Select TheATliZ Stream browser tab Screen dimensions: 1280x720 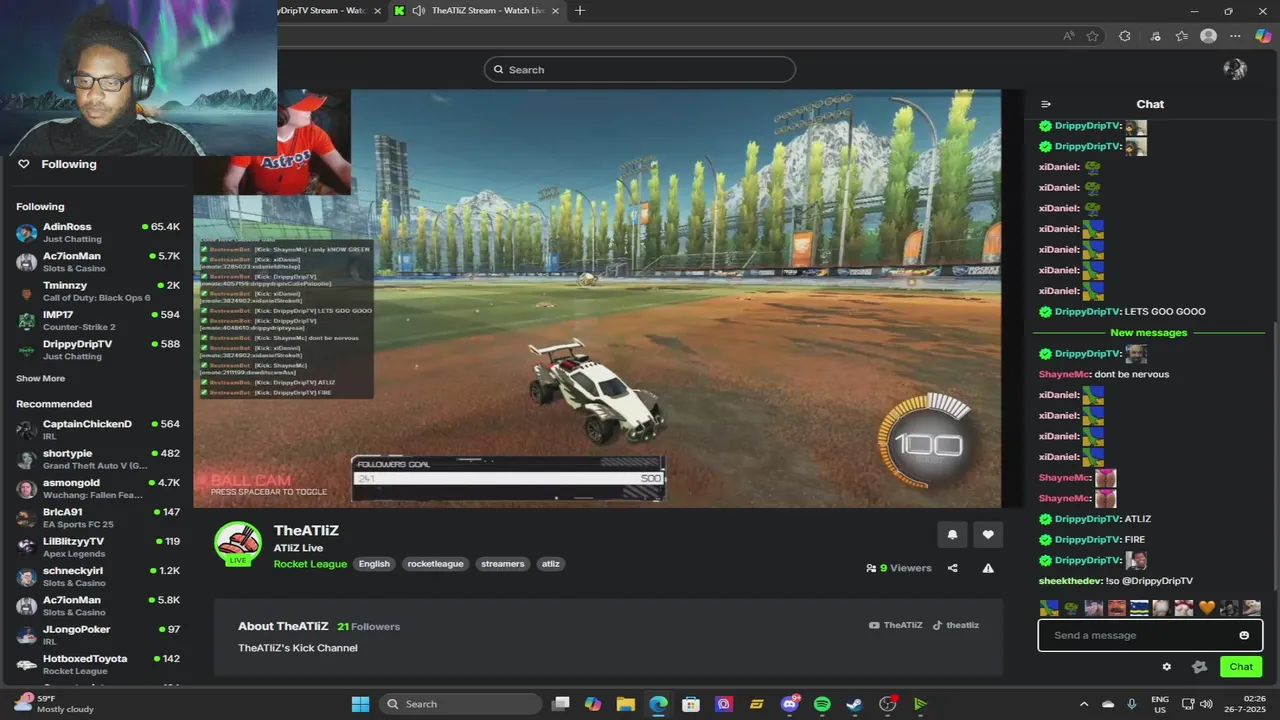click(x=477, y=11)
